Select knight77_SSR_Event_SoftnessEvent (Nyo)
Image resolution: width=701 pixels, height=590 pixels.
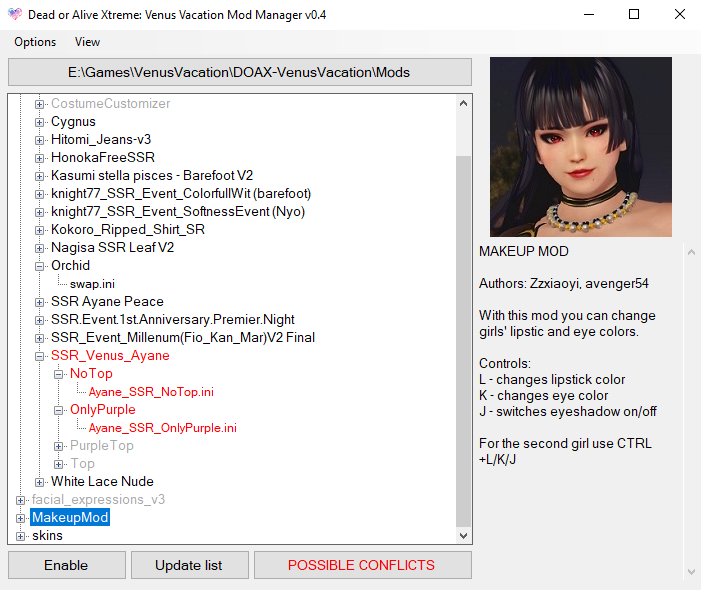[178, 211]
